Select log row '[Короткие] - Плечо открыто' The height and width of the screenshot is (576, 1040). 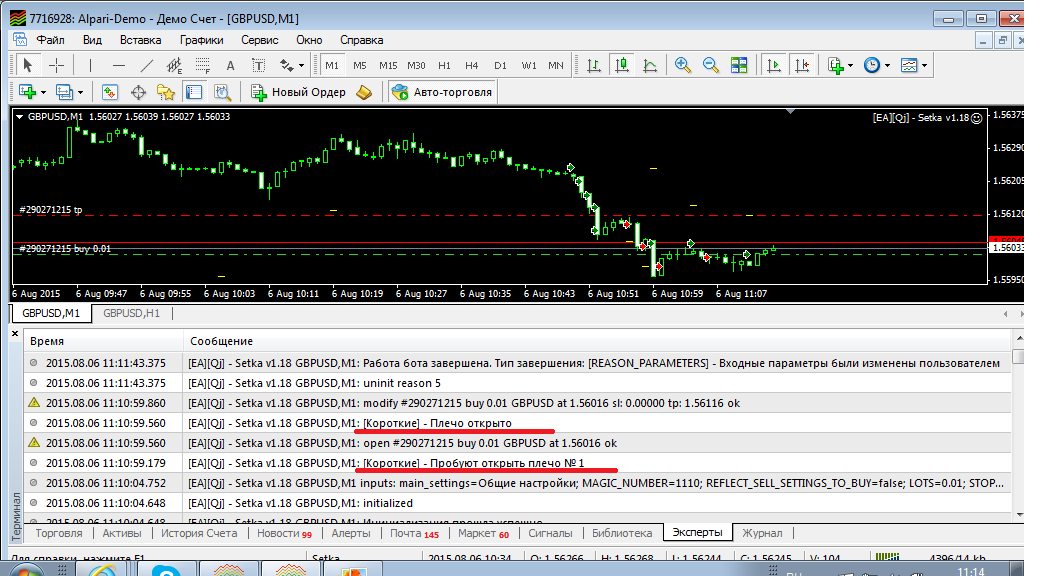click(517, 423)
